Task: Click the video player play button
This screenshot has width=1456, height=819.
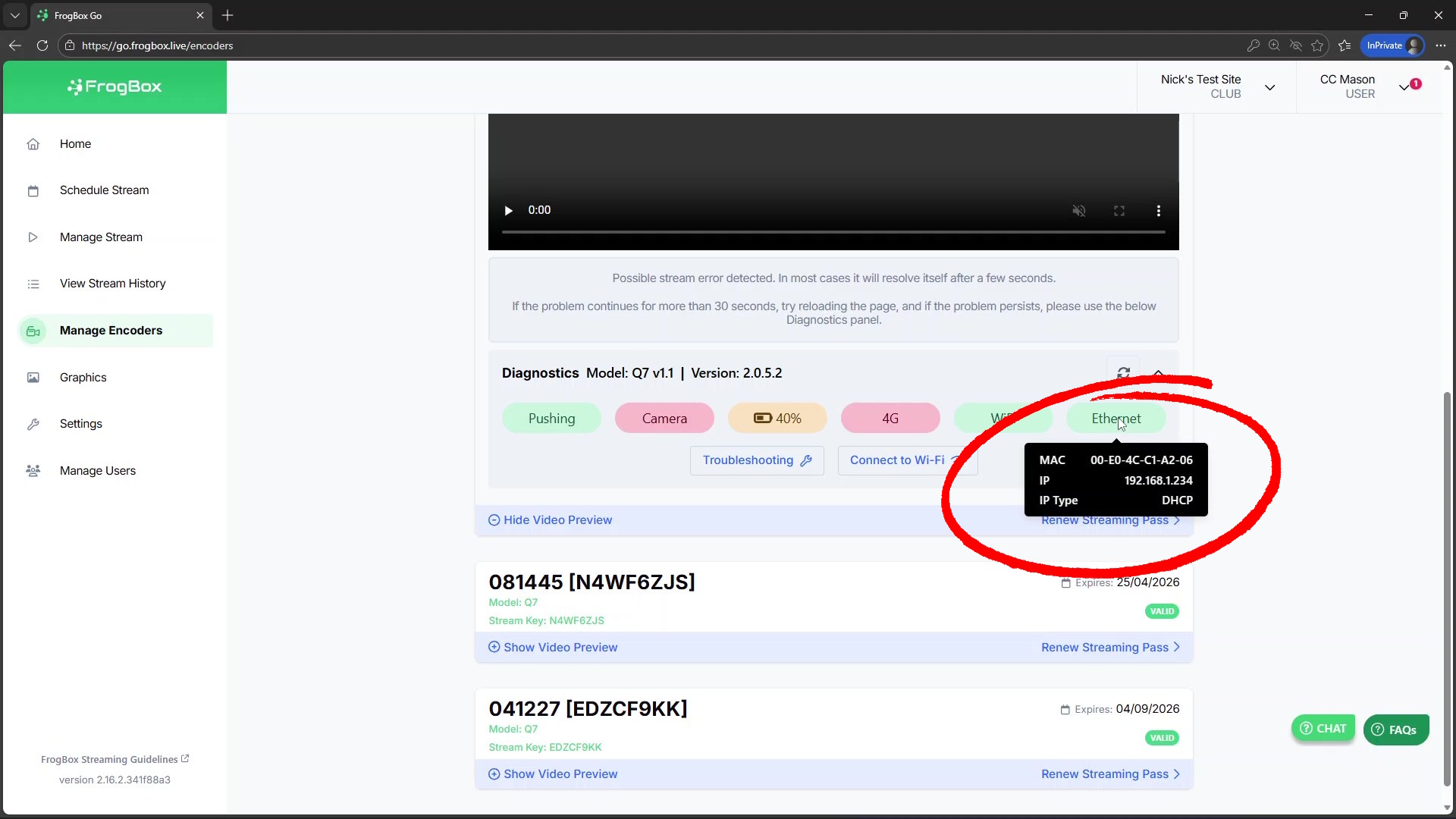Action: click(x=508, y=210)
